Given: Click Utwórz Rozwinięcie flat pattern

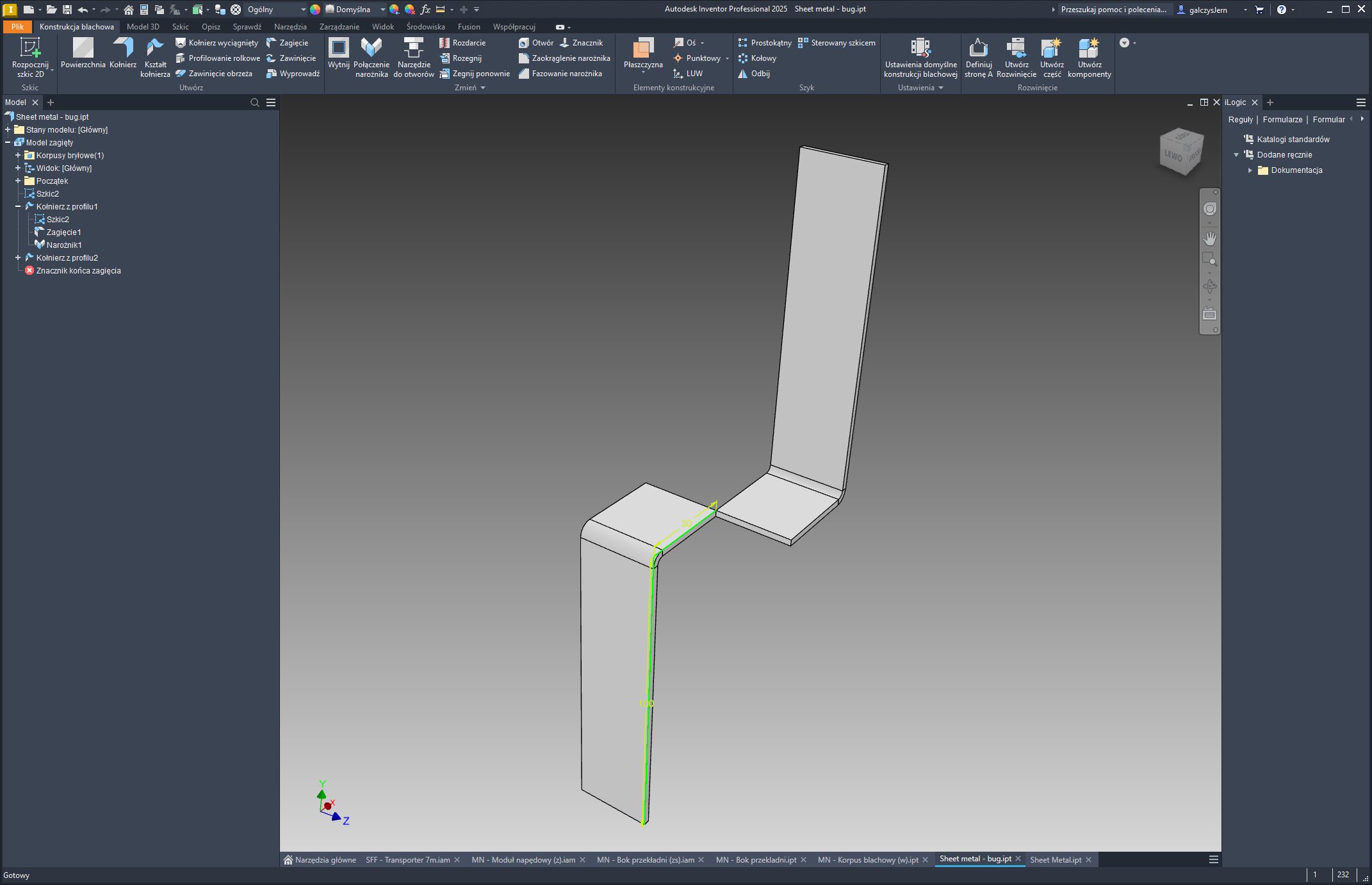Looking at the screenshot, I should [x=1017, y=58].
